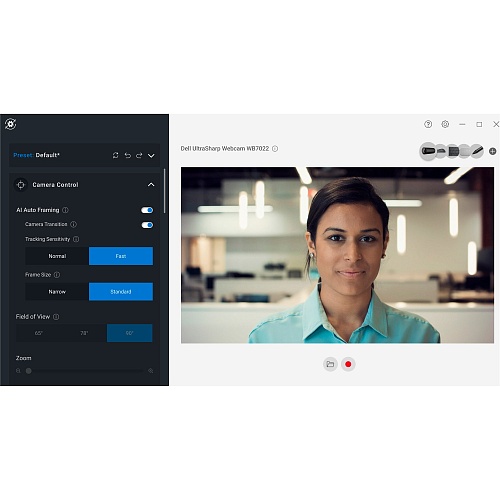This screenshot has height=500, width=500.
Task: Open the settings gear icon
Action: pyautogui.click(x=445, y=124)
